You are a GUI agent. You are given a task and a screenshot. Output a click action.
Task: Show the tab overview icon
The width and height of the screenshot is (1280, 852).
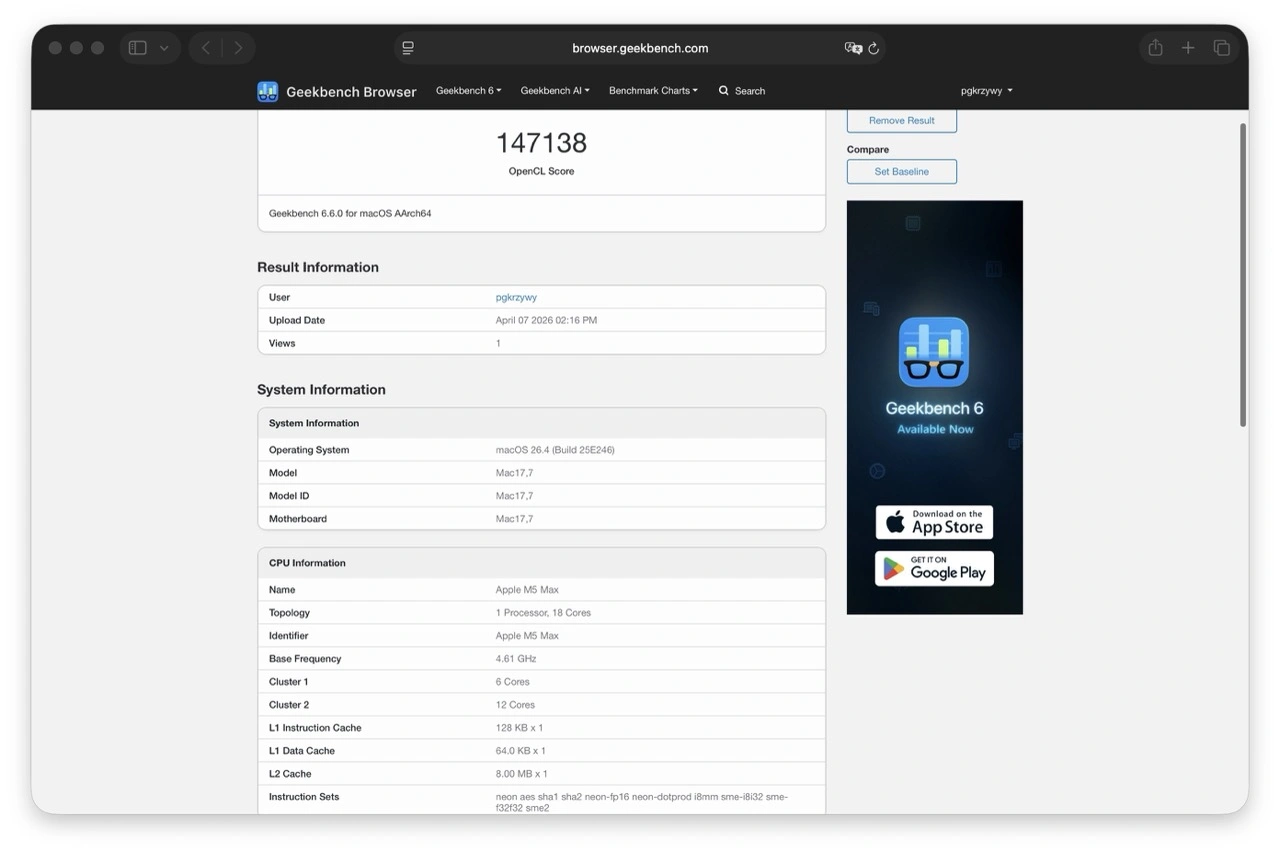pos(1221,48)
